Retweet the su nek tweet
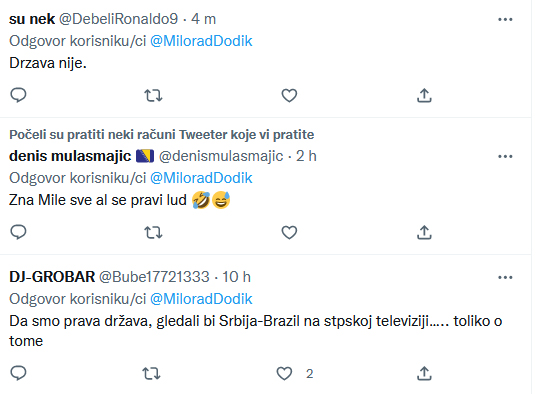 (153, 95)
